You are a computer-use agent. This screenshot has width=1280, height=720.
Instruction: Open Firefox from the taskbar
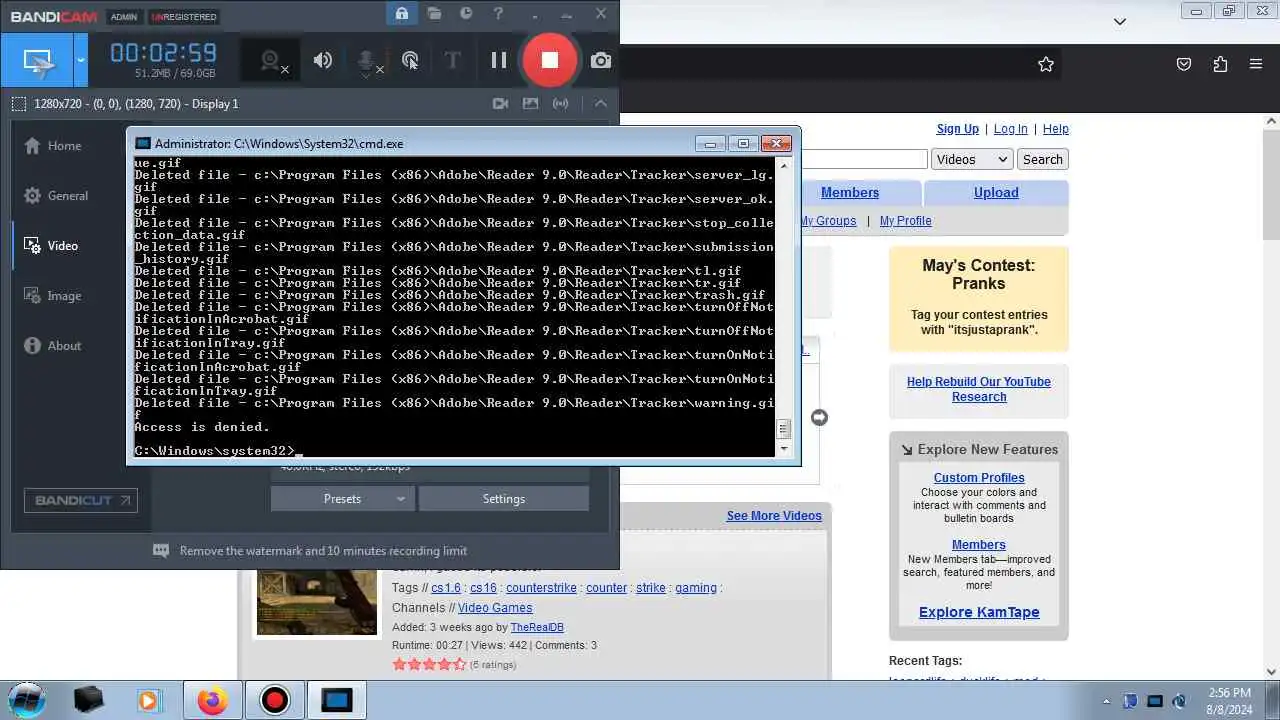coord(212,700)
